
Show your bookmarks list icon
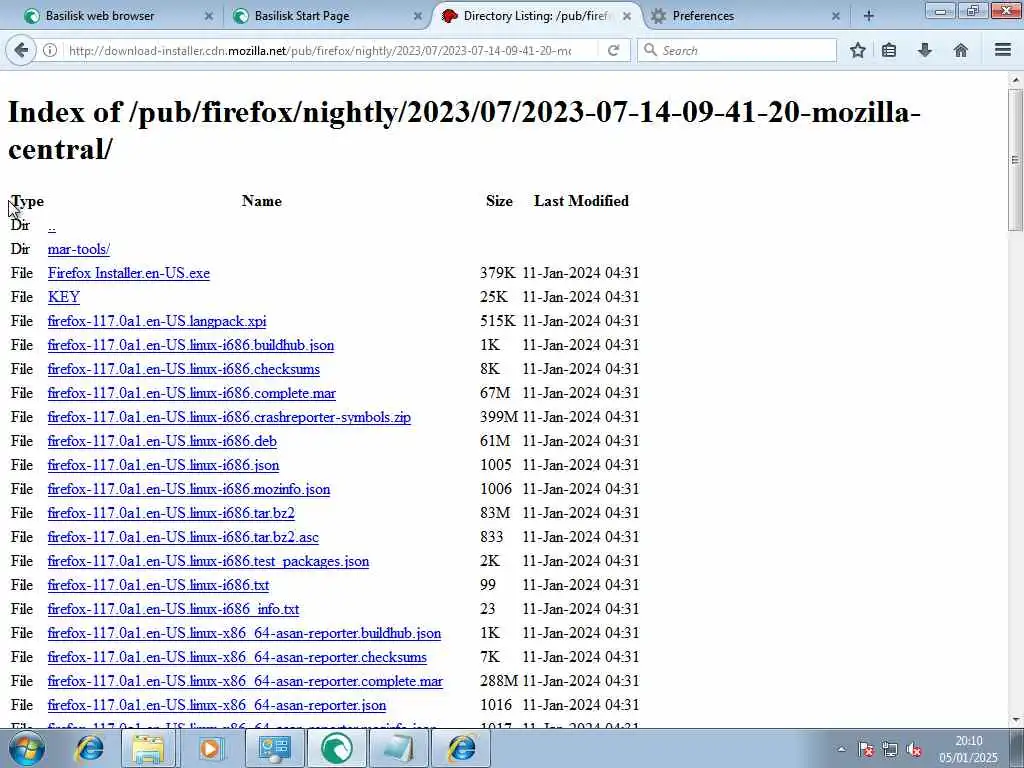[889, 50]
